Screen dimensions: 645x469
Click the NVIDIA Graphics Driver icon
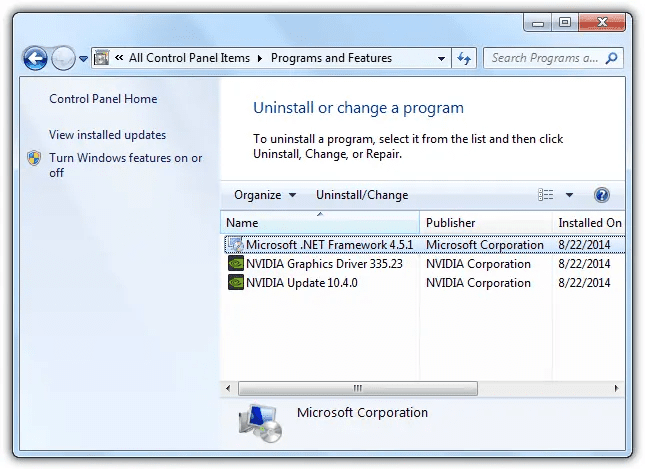[236, 263]
